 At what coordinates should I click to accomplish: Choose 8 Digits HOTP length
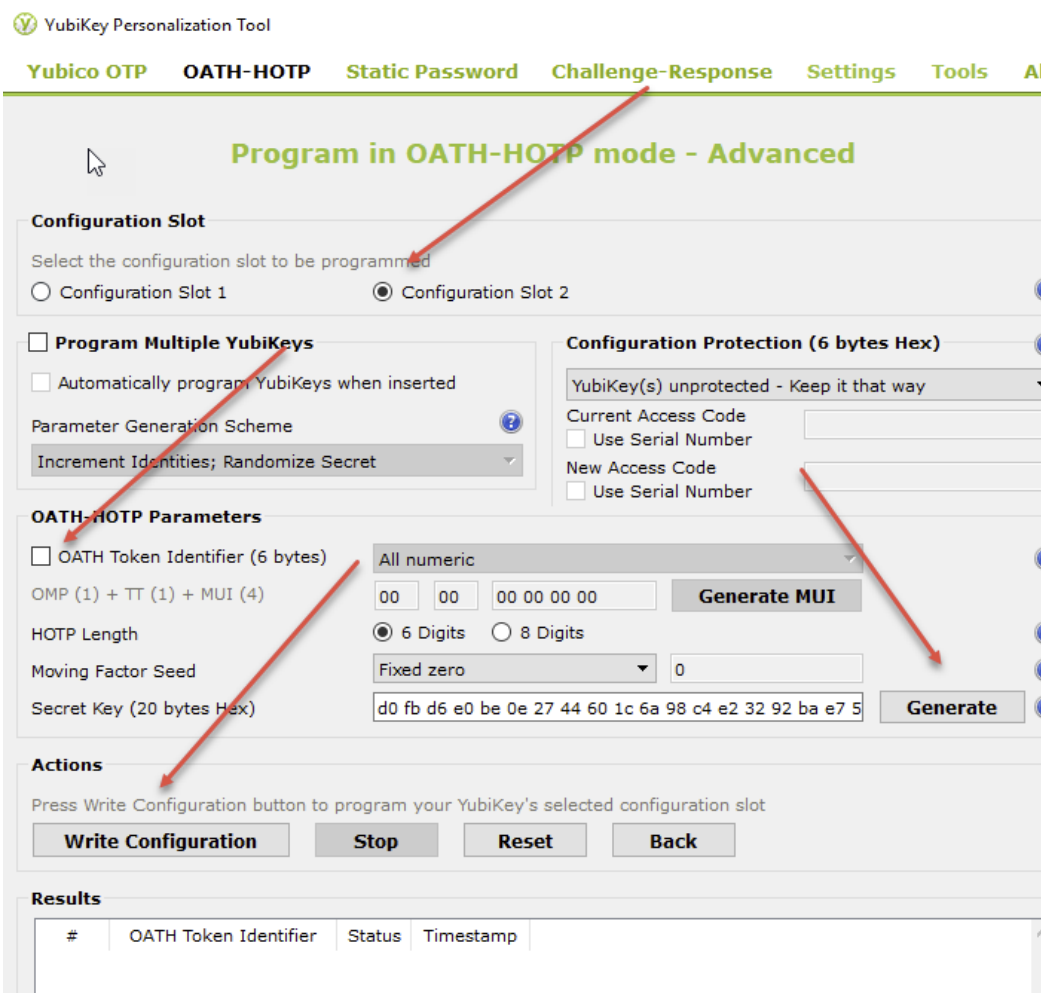pyautogui.click(x=501, y=633)
